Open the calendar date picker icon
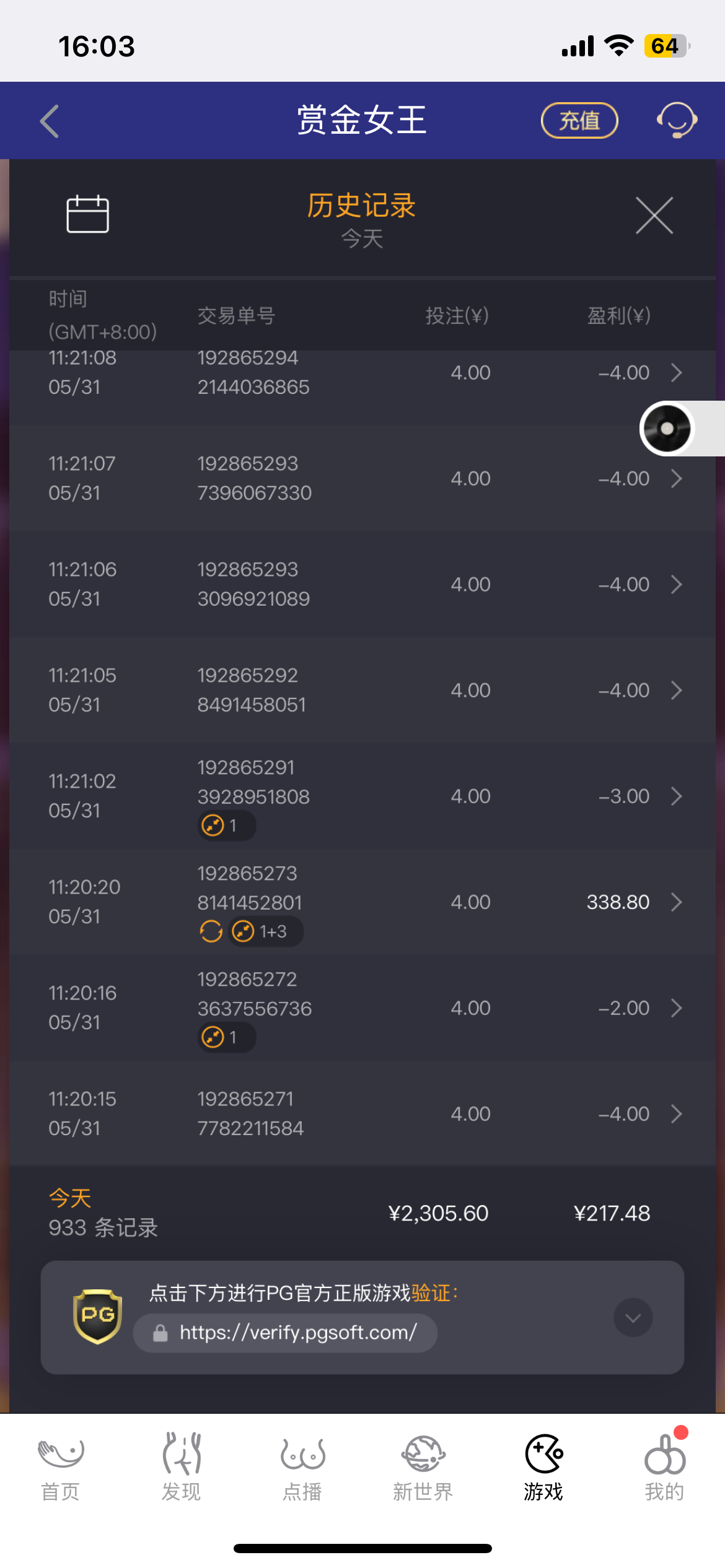This screenshot has width=725, height=1568. (87, 214)
